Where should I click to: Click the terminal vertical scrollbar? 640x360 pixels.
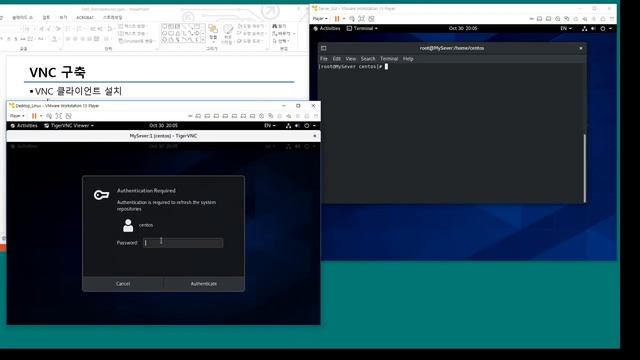coord(584,168)
